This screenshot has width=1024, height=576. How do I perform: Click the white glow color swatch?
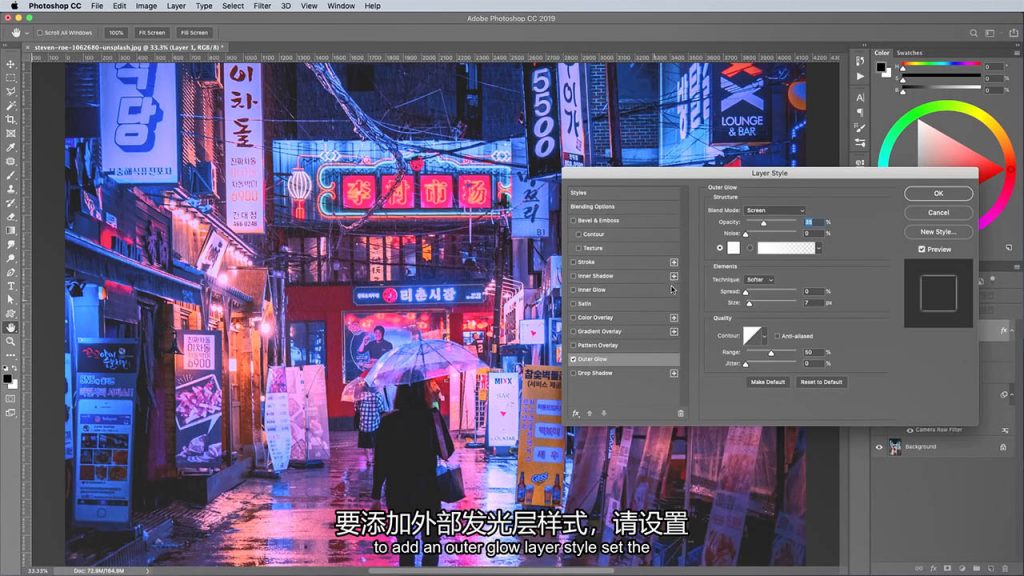click(733, 247)
